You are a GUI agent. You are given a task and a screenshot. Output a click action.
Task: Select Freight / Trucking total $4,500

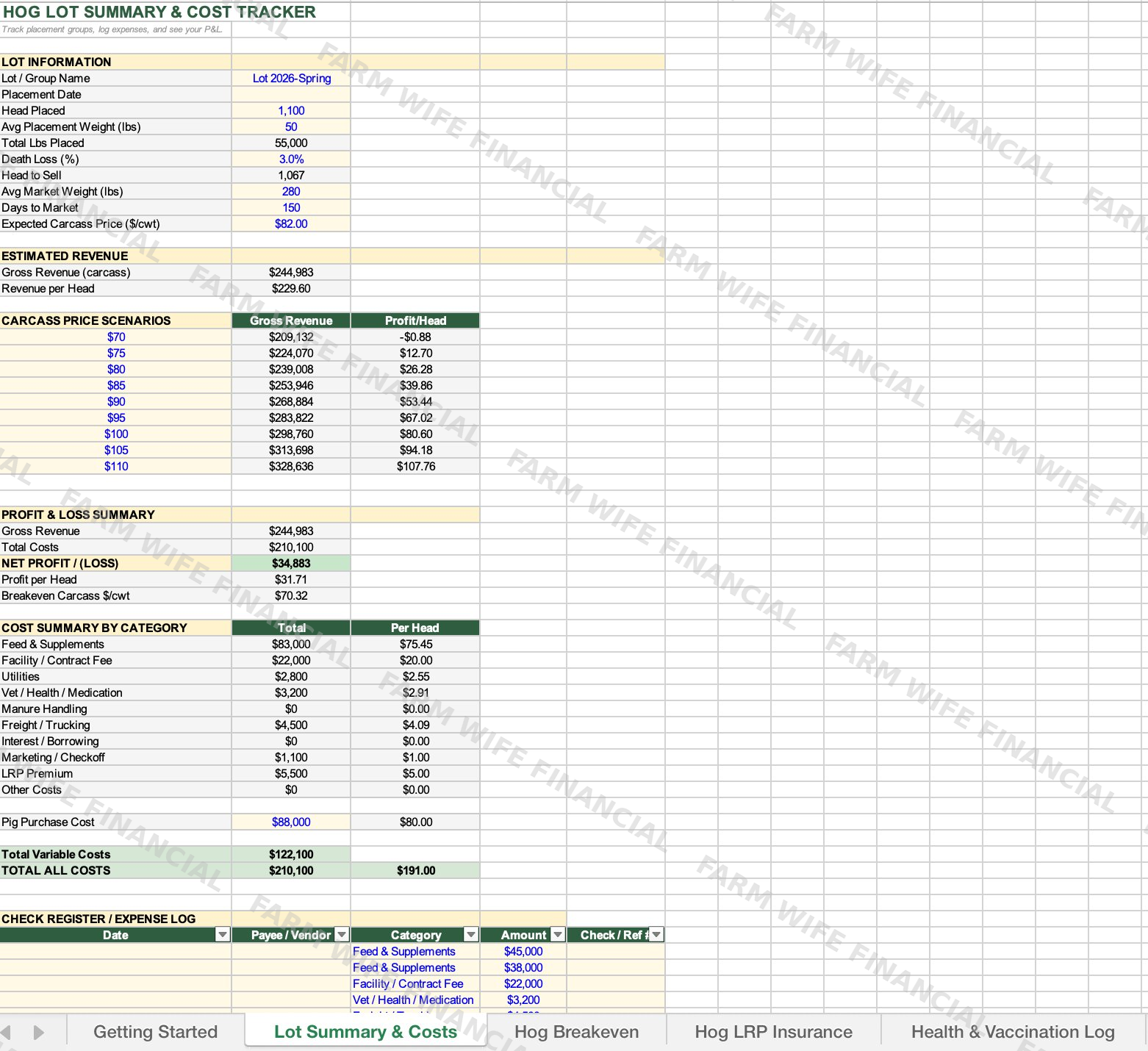point(291,725)
